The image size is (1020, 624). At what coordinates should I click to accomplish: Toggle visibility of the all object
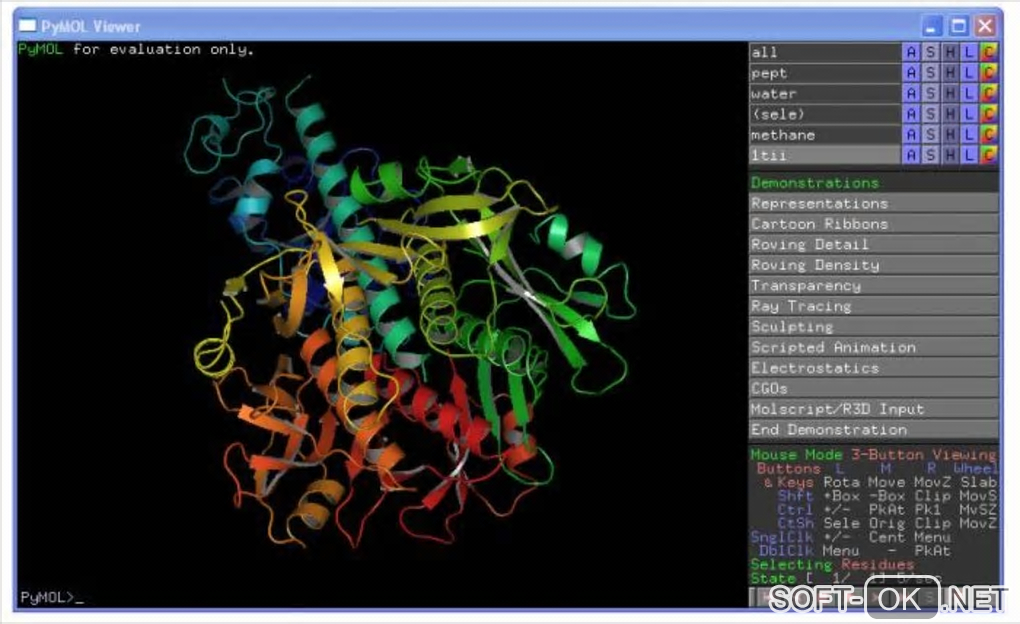[x=824, y=52]
